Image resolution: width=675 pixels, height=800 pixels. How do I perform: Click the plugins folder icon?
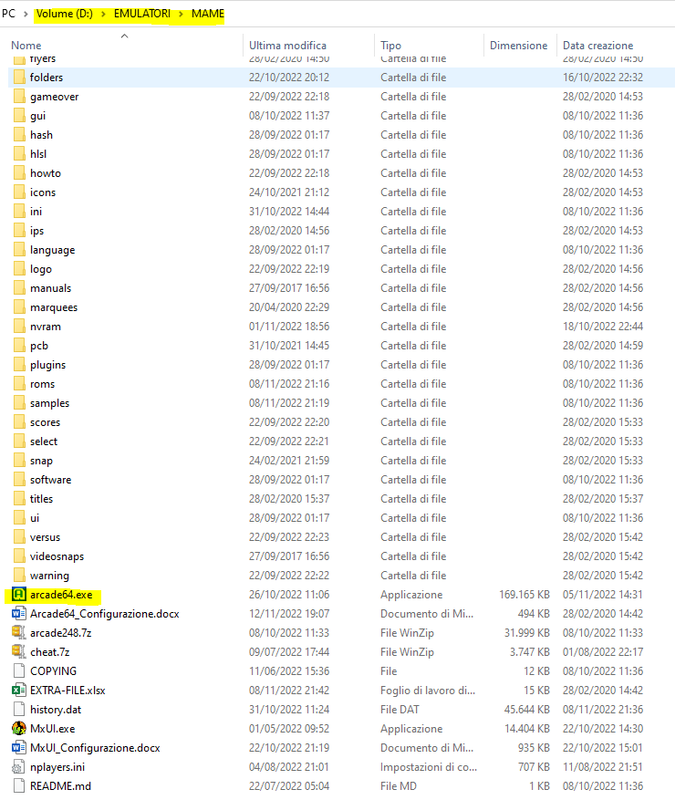click(19, 365)
